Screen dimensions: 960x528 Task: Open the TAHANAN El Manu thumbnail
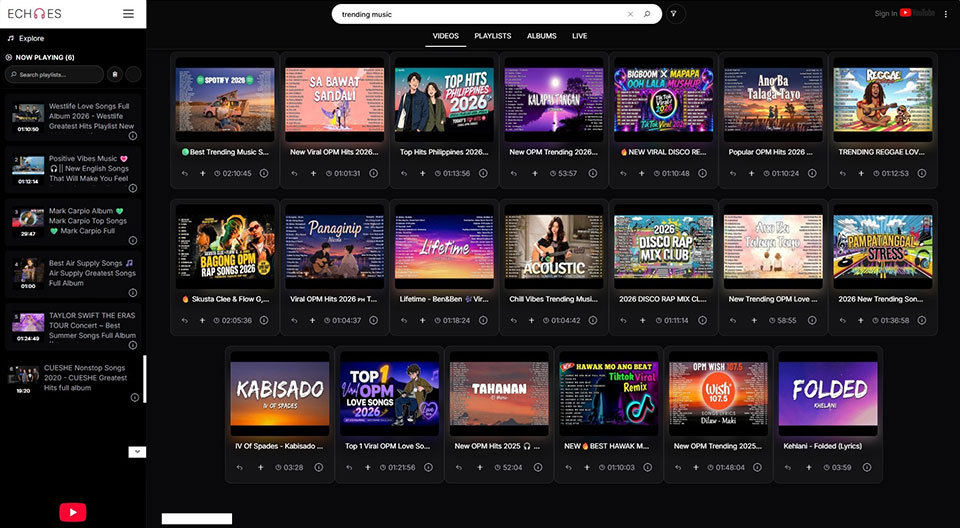[x=499, y=394]
